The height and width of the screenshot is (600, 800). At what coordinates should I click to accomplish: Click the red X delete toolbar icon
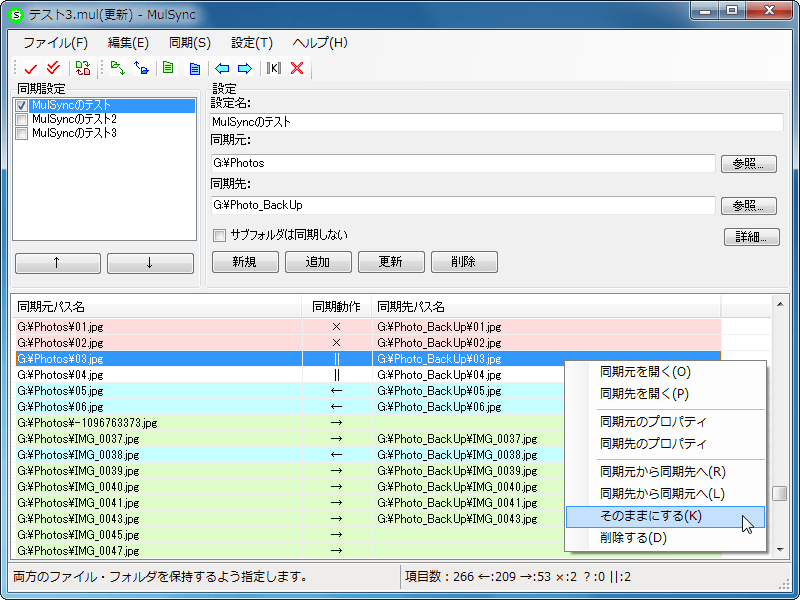tap(297, 68)
